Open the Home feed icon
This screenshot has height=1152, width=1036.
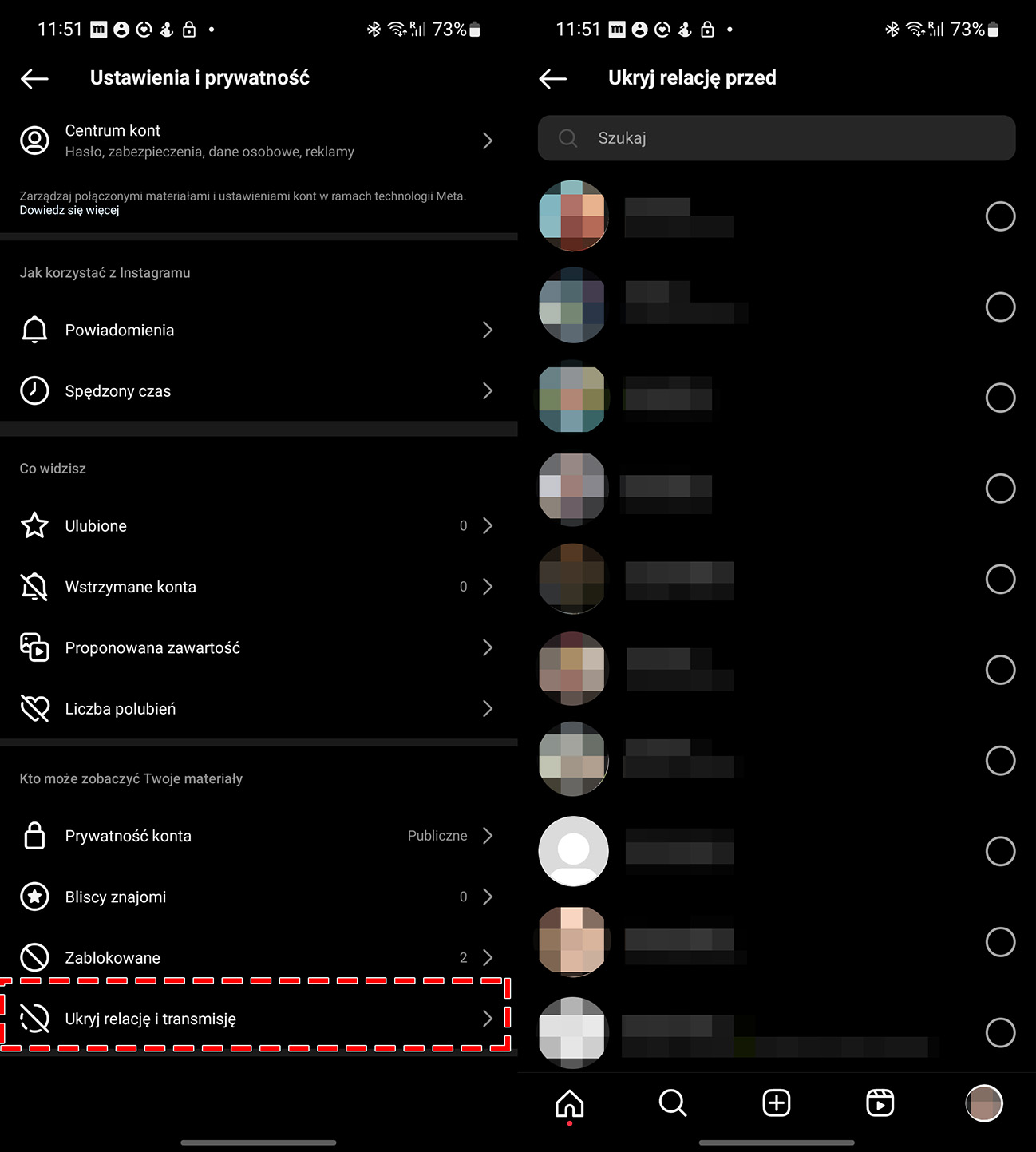pyautogui.click(x=569, y=1103)
